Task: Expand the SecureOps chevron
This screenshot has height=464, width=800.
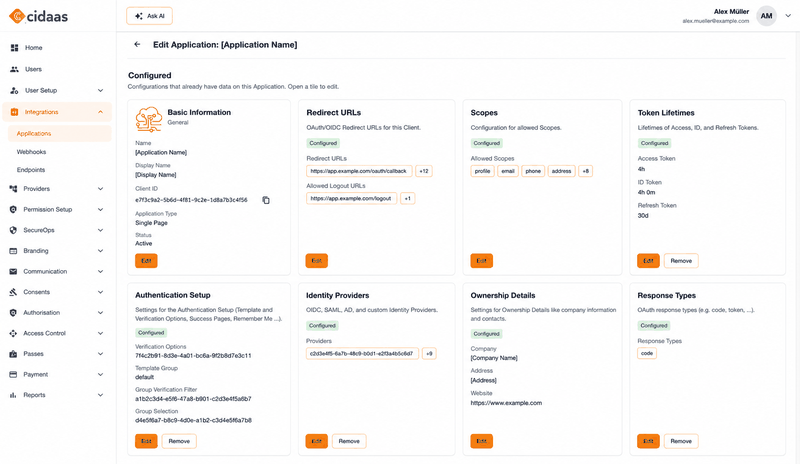Action: 101,230
